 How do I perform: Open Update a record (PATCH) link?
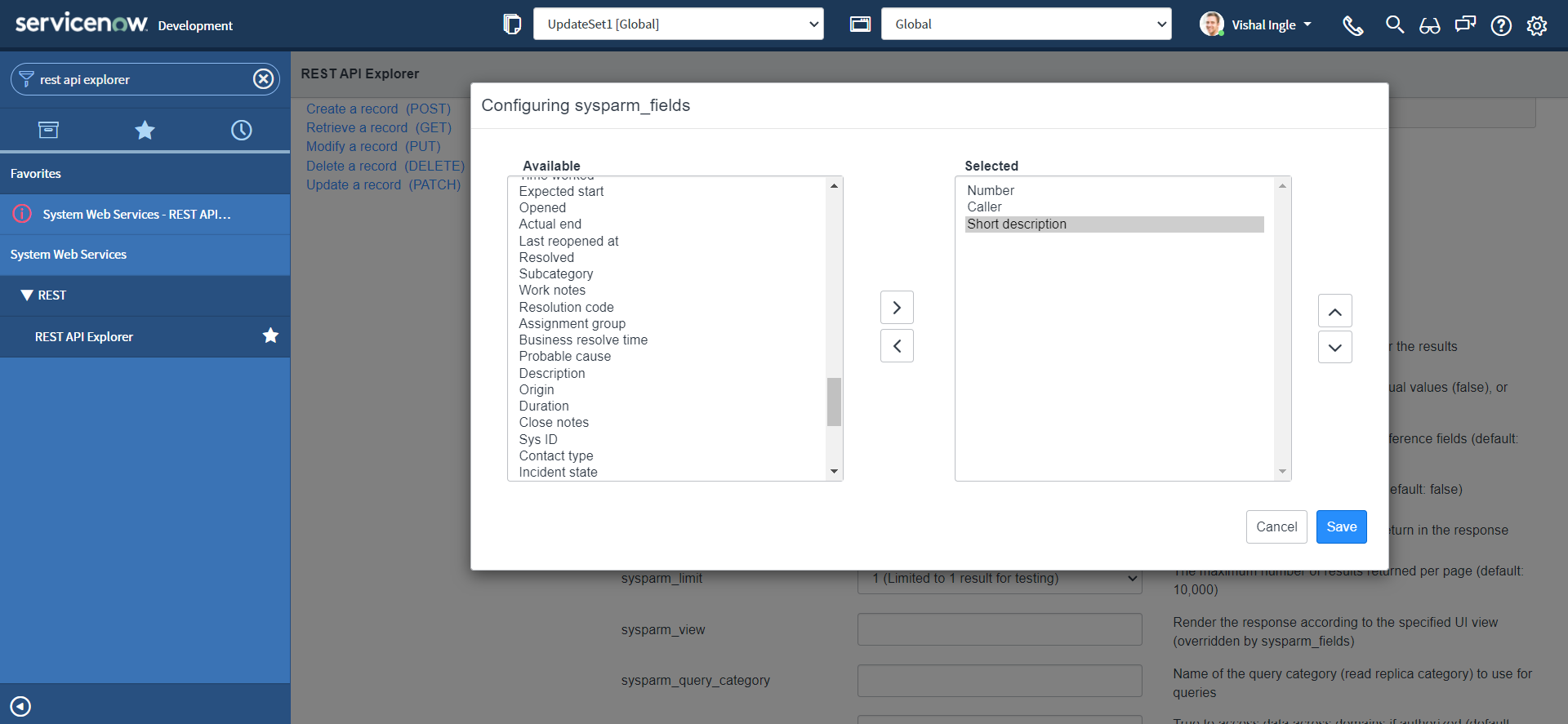click(383, 184)
